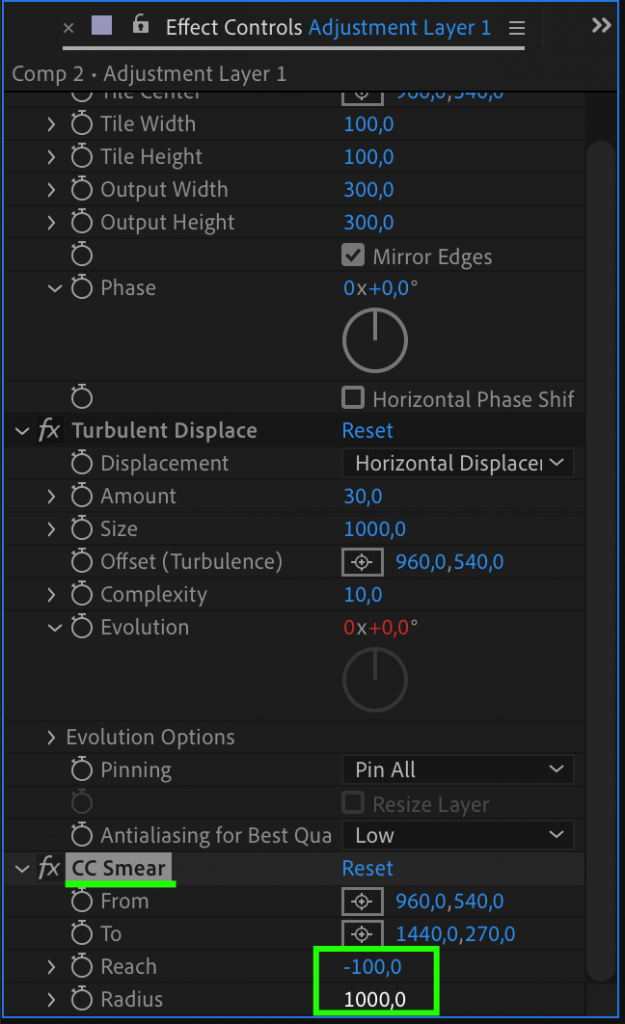Toggle the stopwatch for the Amount property
625x1024 pixels.
(x=81, y=495)
